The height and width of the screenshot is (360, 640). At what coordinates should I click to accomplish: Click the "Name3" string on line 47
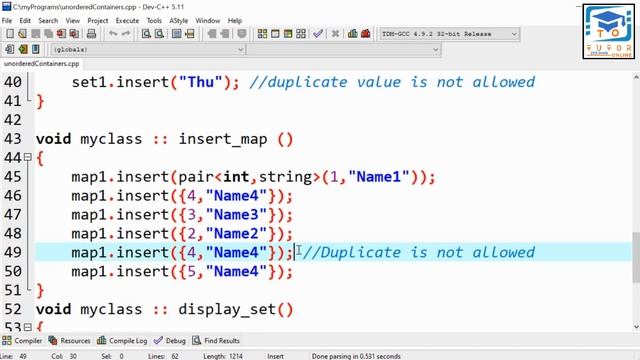click(x=236, y=215)
